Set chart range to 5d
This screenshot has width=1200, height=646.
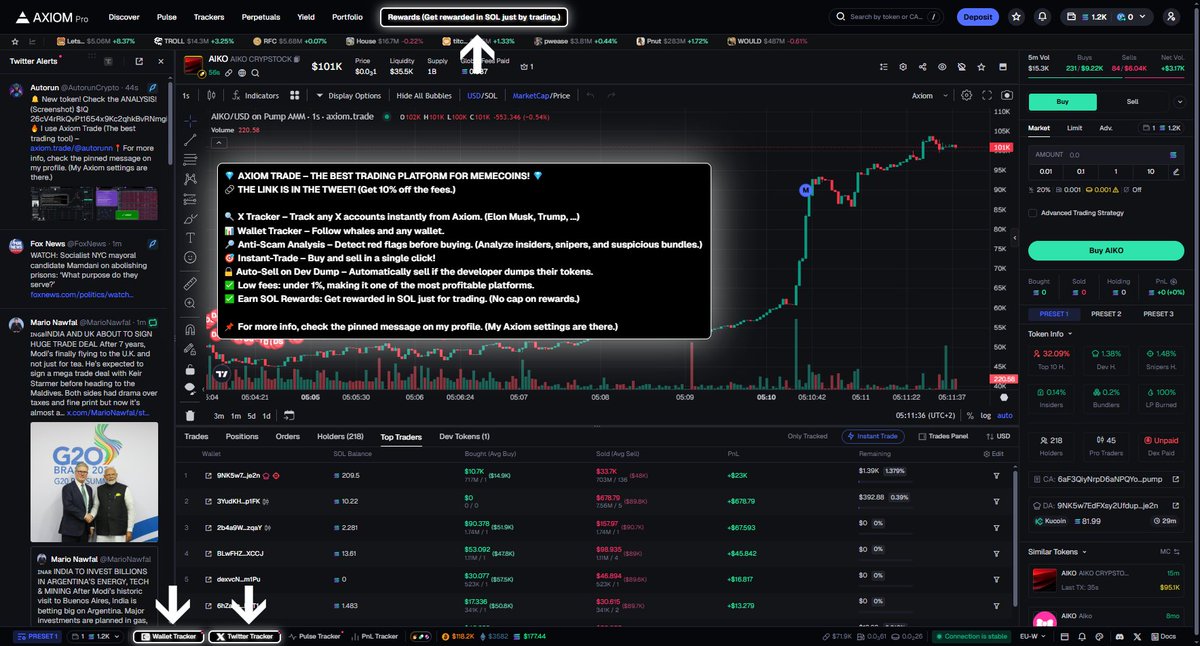click(x=252, y=415)
